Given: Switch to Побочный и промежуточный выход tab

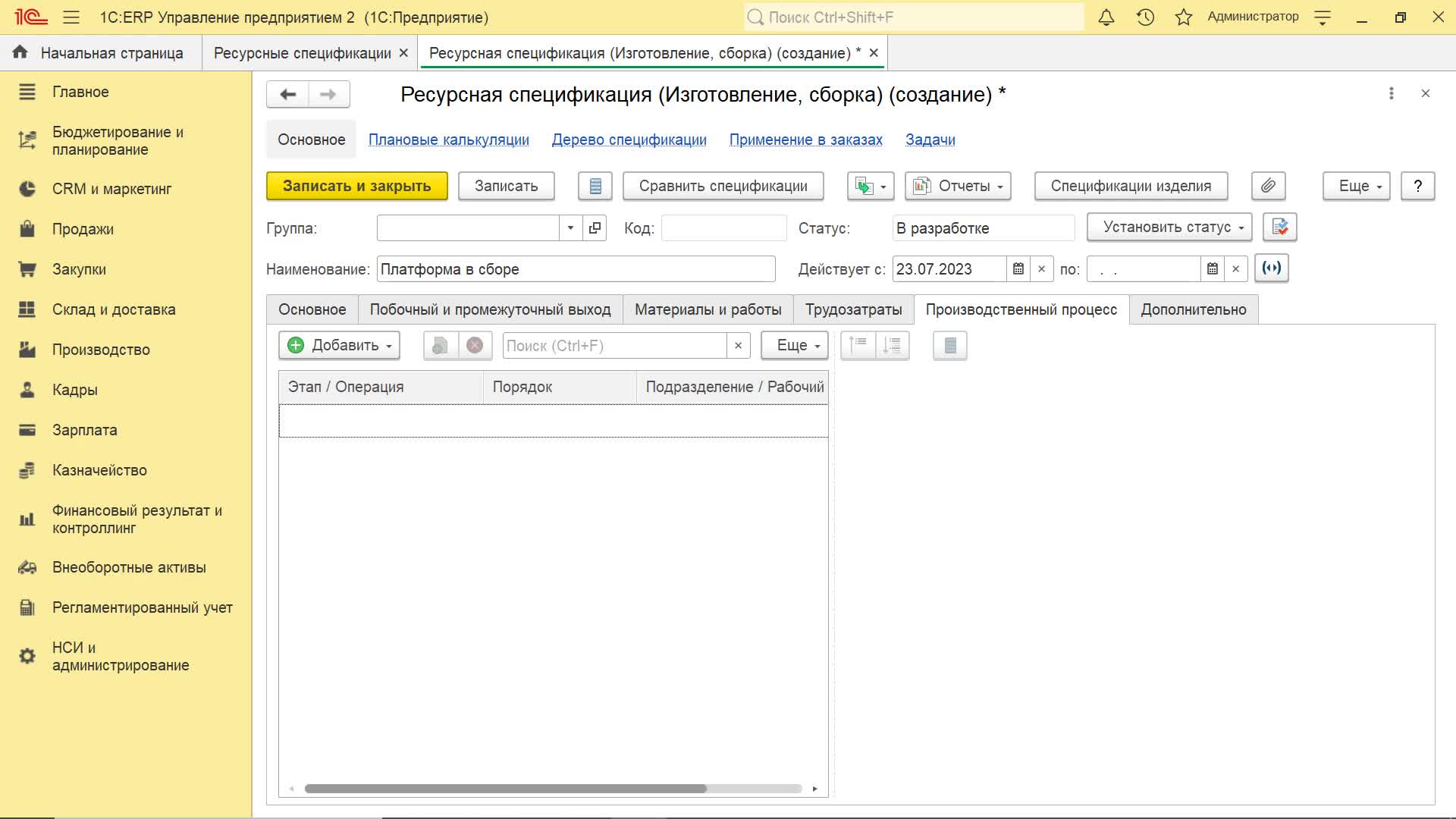Looking at the screenshot, I should (x=490, y=309).
